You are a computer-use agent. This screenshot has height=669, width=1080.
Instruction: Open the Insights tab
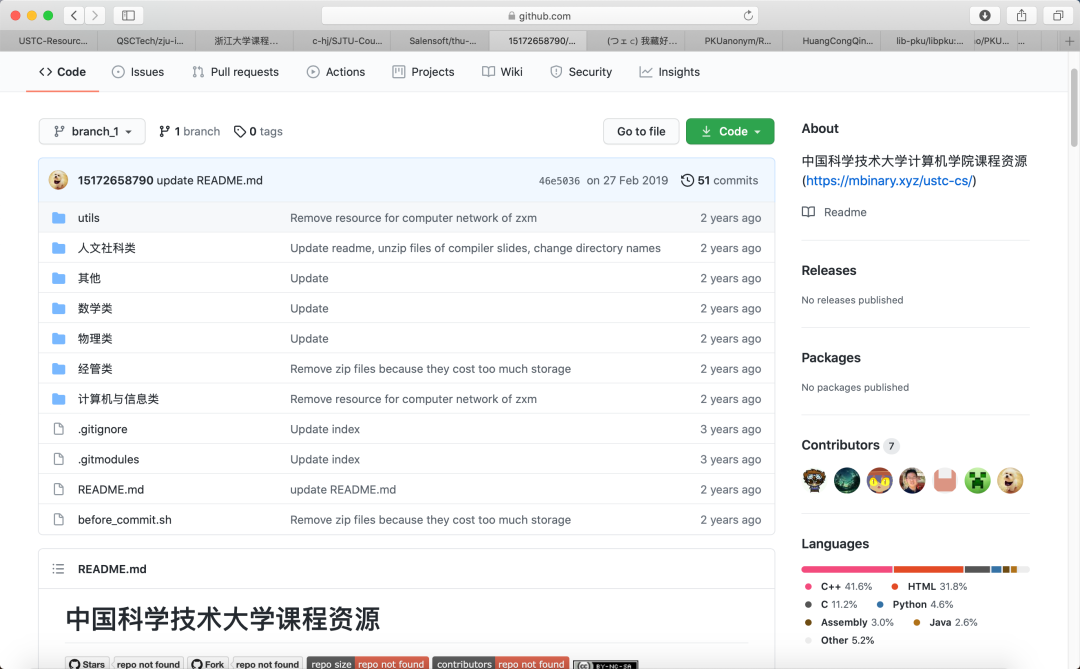(x=669, y=72)
